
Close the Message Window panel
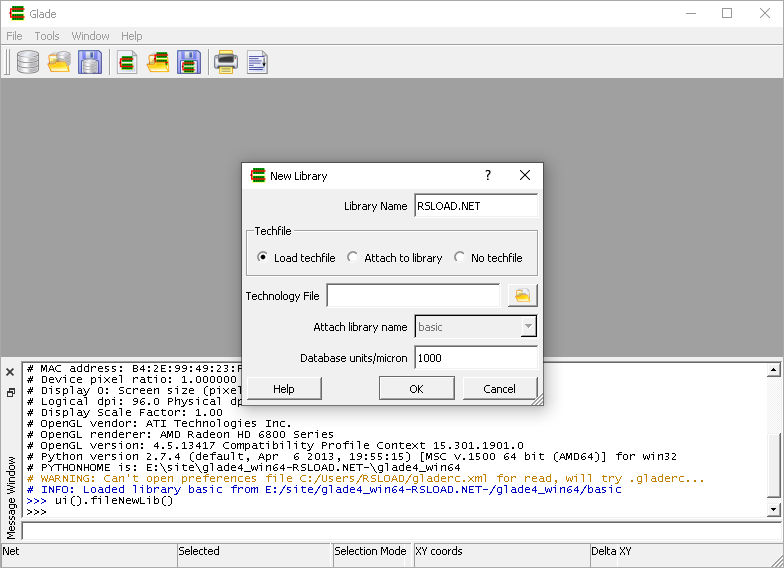point(10,371)
